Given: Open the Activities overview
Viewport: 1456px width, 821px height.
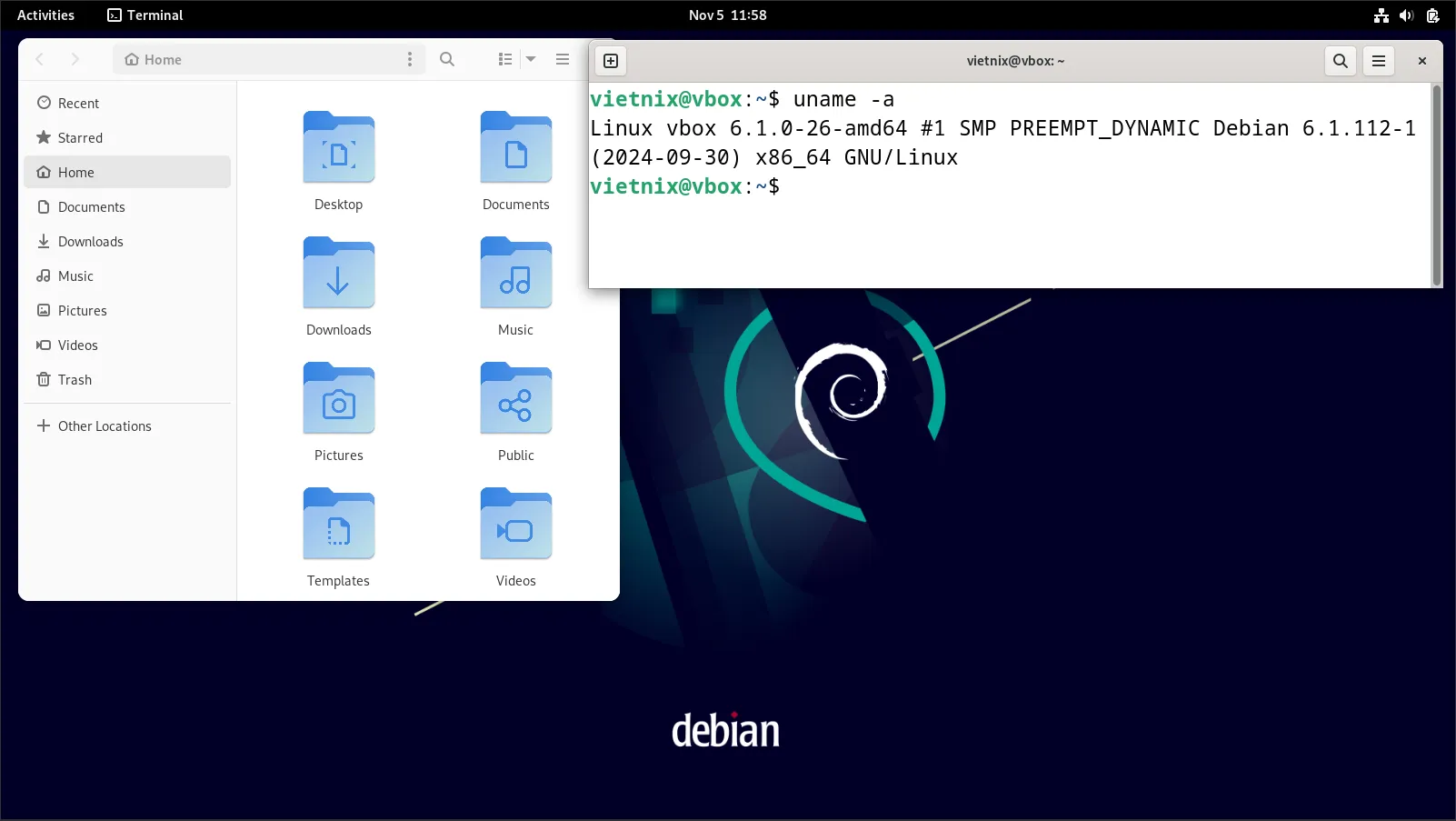Looking at the screenshot, I should point(45,15).
